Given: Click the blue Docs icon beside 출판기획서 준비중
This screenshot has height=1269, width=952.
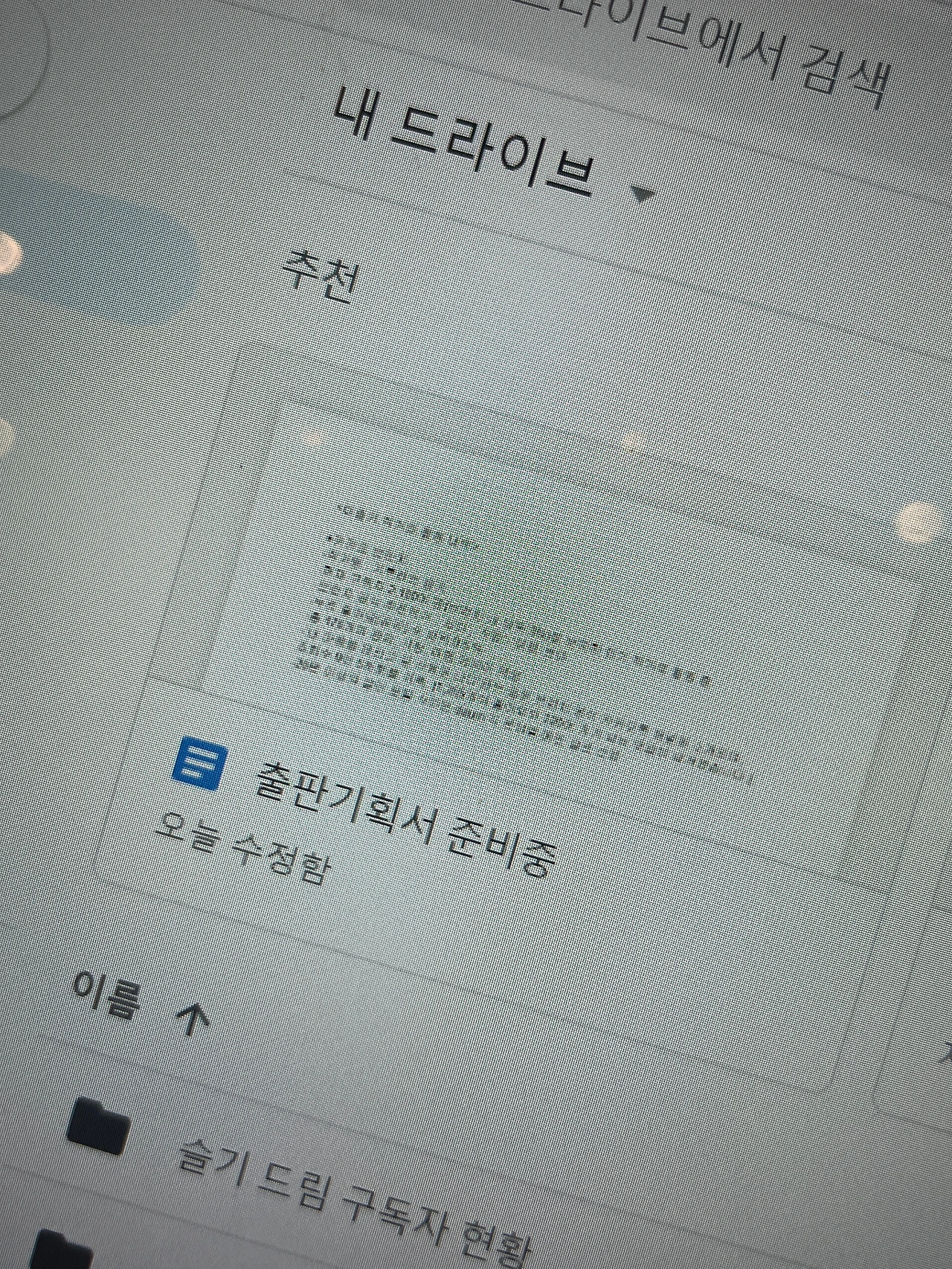Looking at the screenshot, I should coord(199,763).
